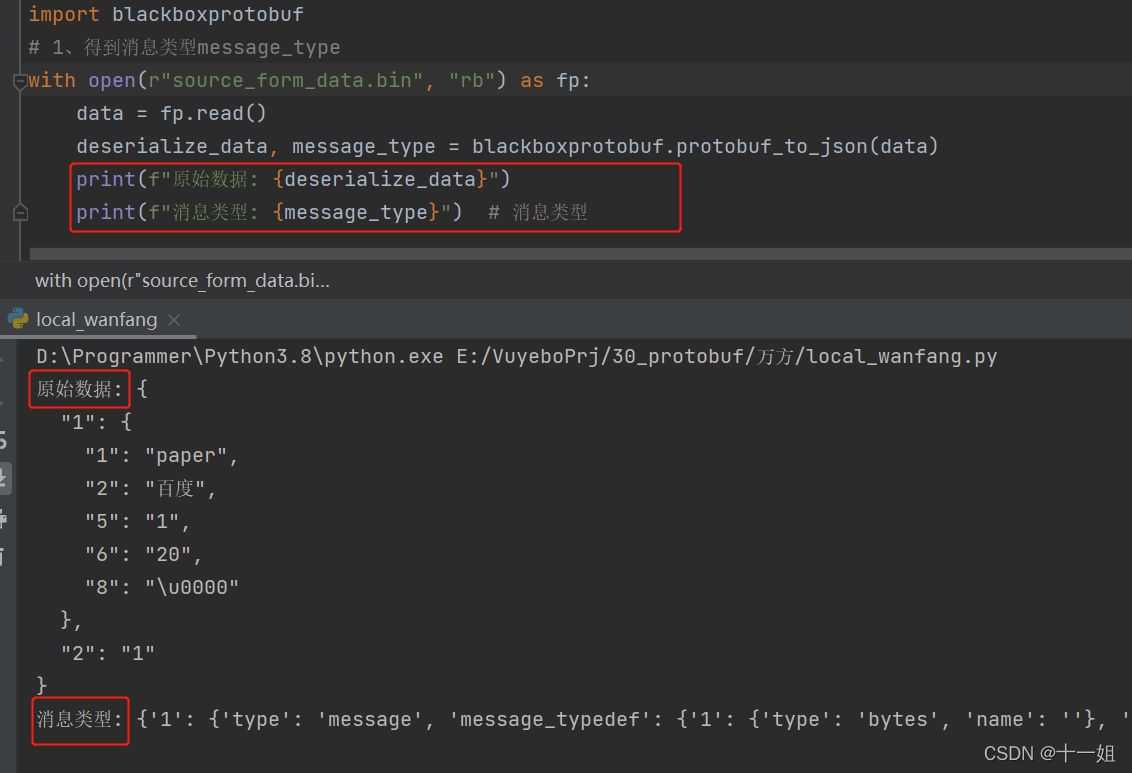Click the "百度" value in console output
The width and height of the screenshot is (1132, 773).
pyautogui.click(x=175, y=489)
